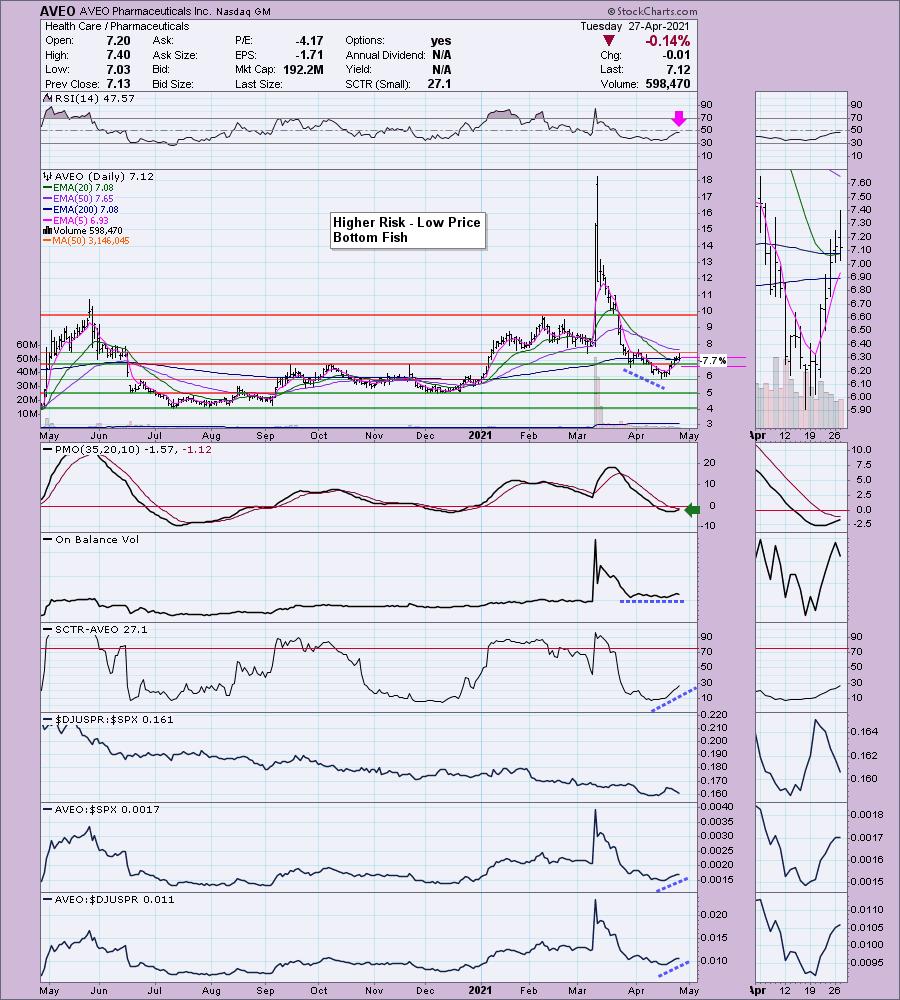Select the Prev Close value 7.13

118,84
